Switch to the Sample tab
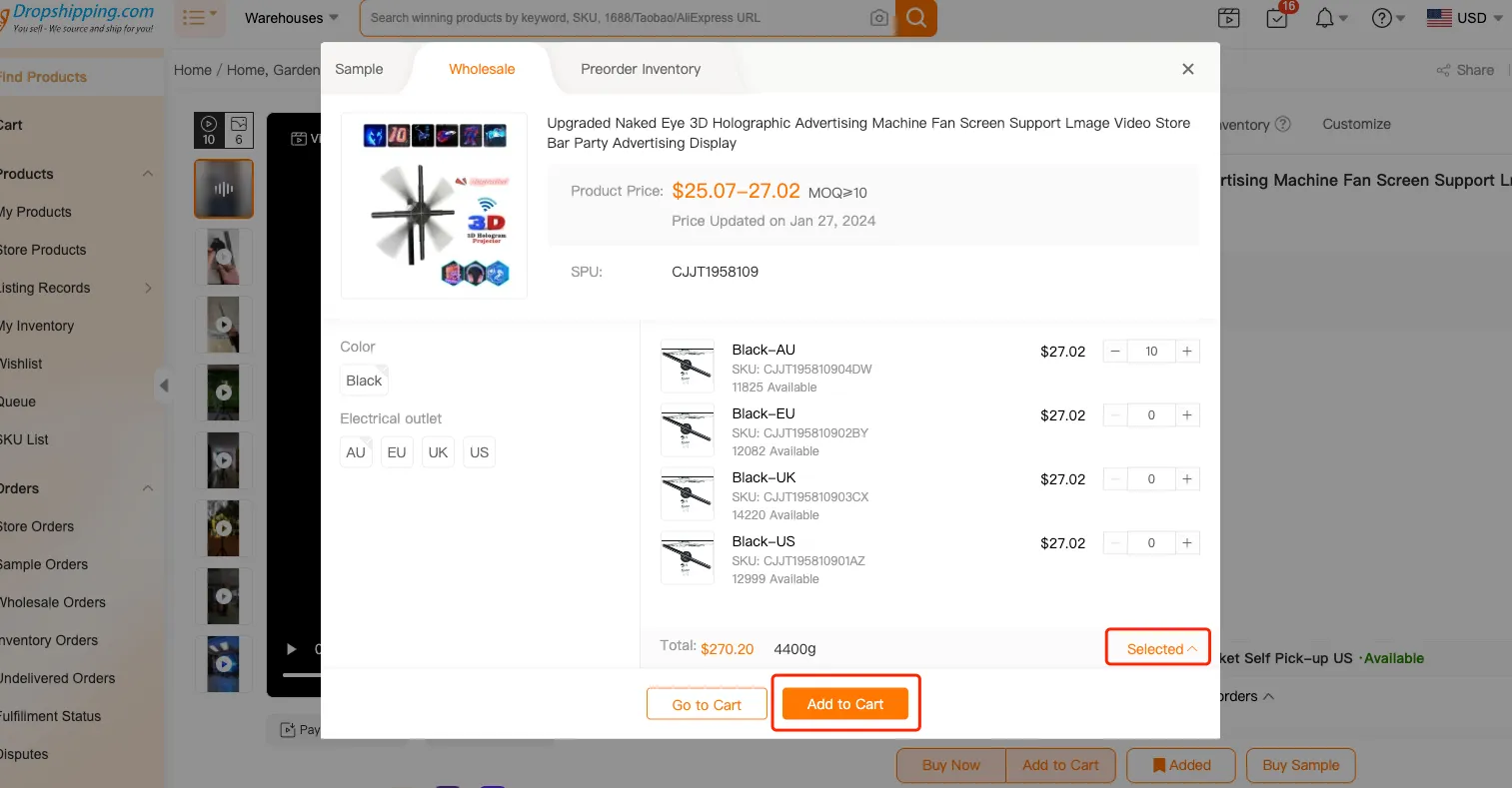The height and width of the screenshot is (788, 1512). [359, 69]
